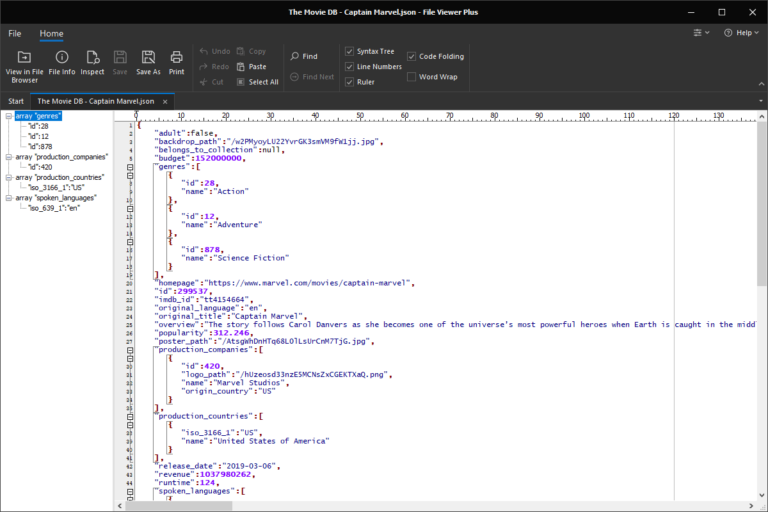Image resolution: width=768 pixels, height=512 pixels.
Task: Click the revenue value 1037980262
Action: [x=225, y=474]
